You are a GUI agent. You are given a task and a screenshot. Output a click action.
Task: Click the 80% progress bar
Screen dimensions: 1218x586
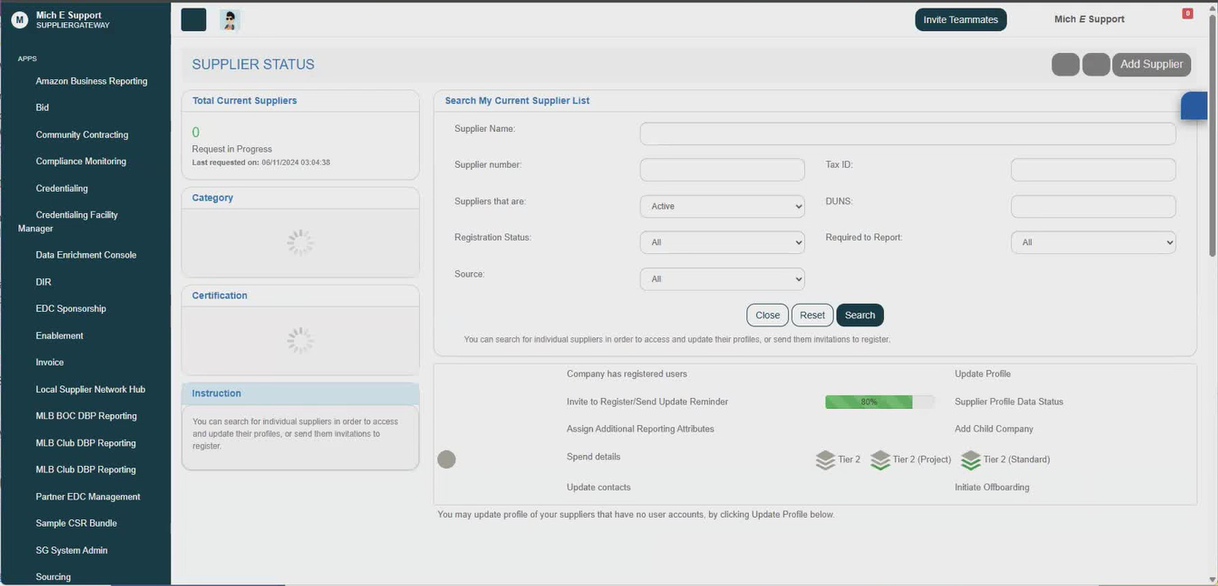879,401
